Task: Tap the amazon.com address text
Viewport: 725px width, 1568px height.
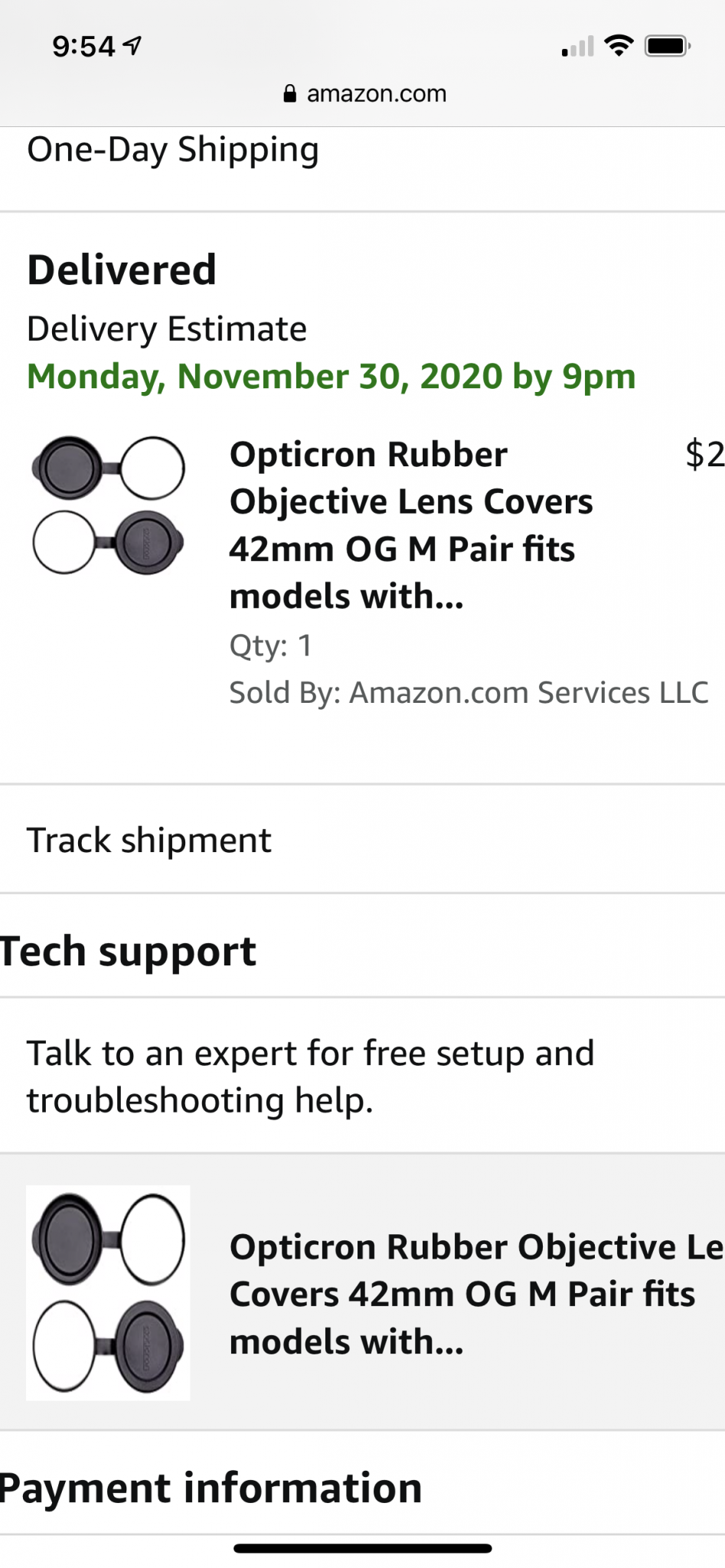Action: point(376,94)
